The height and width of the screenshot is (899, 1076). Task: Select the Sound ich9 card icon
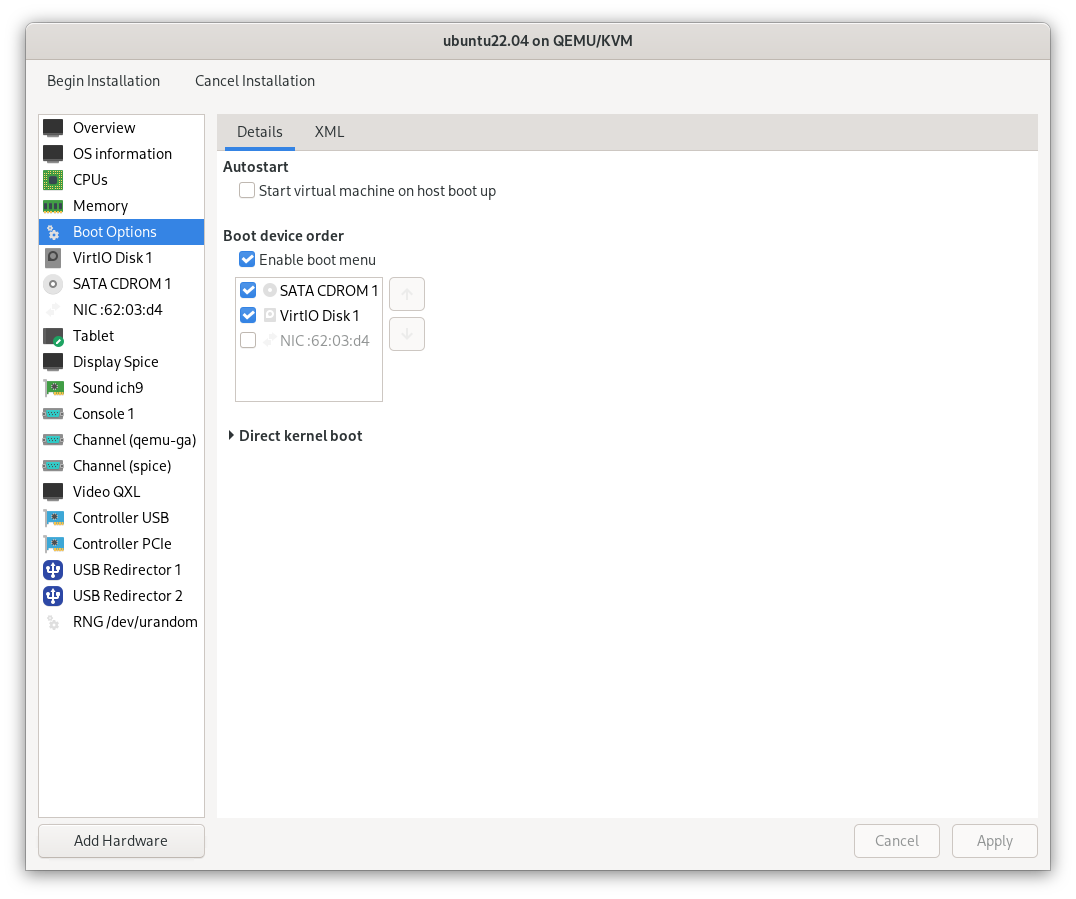point(53,388)
